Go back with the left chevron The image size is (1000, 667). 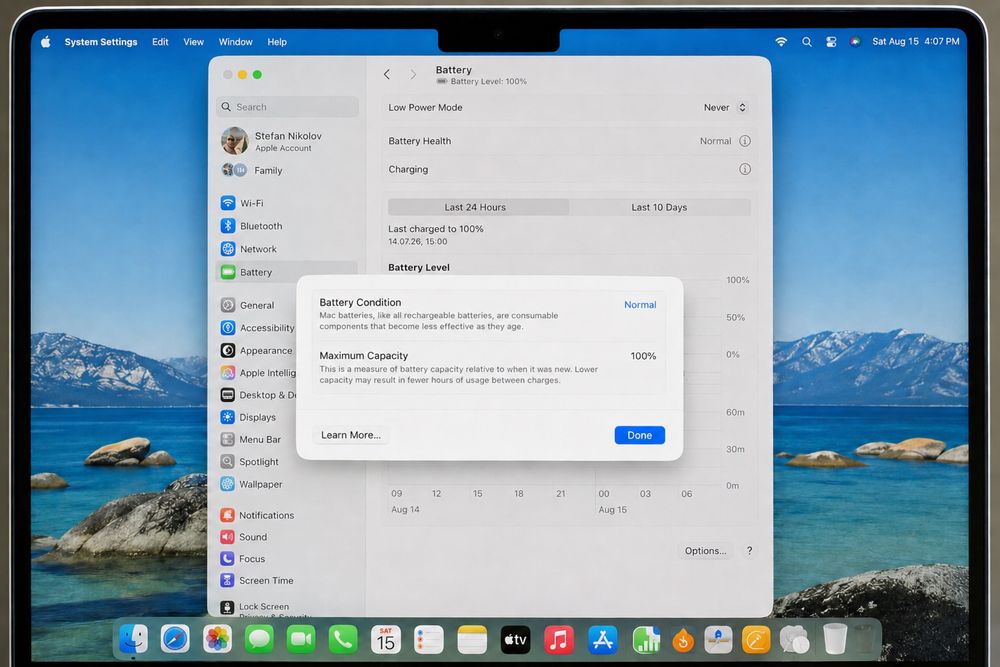(386, 75)
